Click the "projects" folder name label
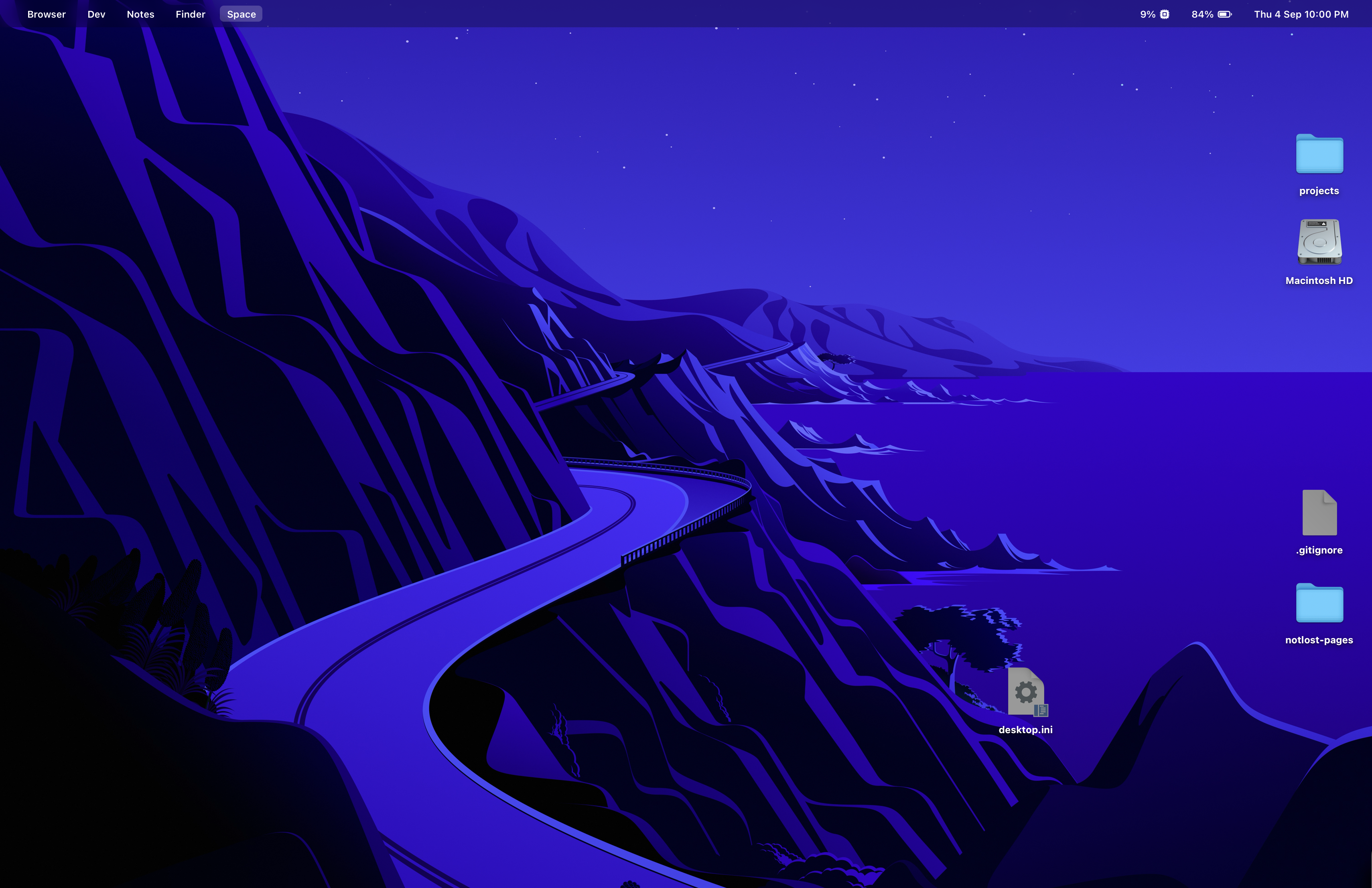 coord(1319,191)
